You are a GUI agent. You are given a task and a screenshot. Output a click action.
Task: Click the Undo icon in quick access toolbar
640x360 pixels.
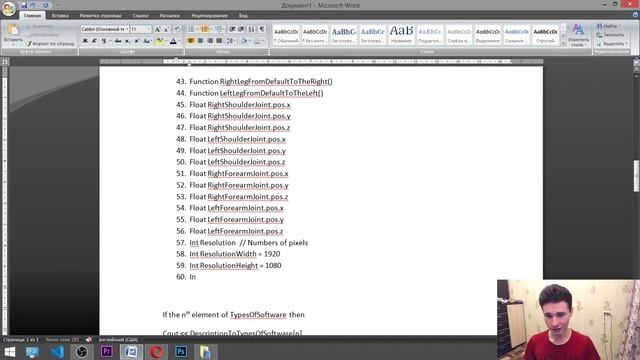coord(33,5)
